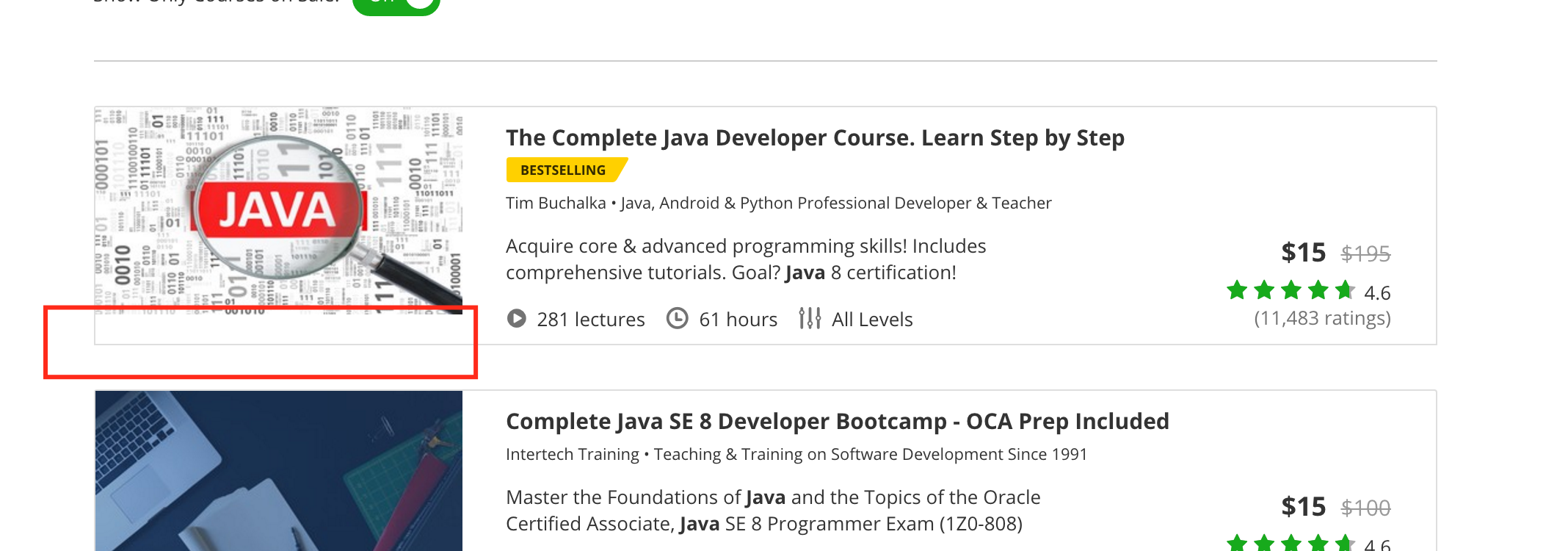Click the sliders icon beside All Levels
Screen dimensions: 1568x551
pos(810,319)
